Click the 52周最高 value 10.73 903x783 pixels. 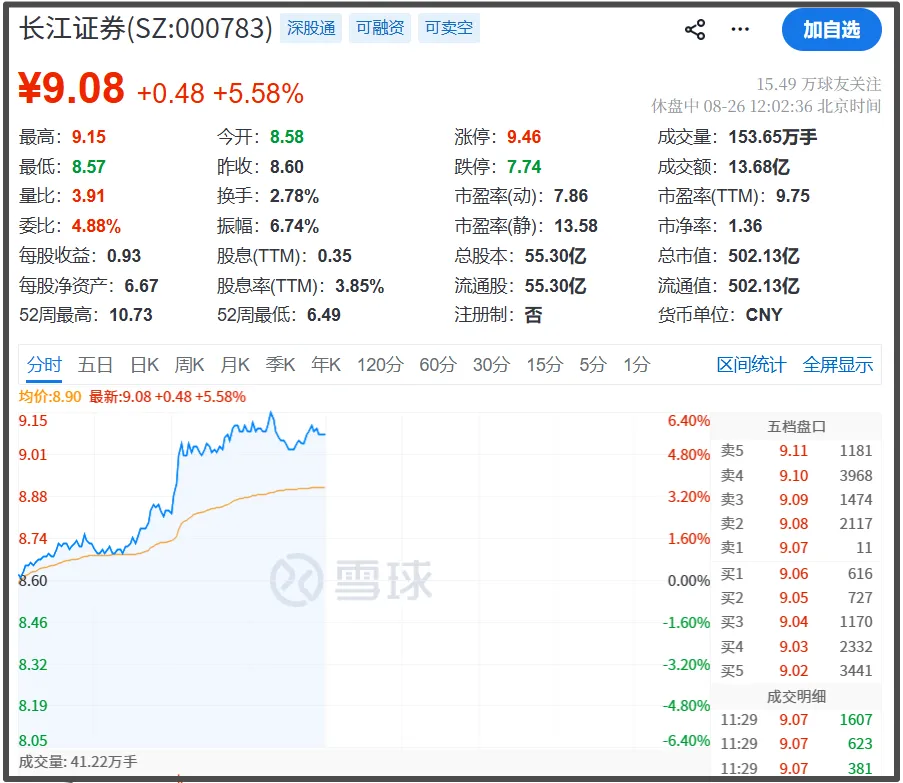131,316
